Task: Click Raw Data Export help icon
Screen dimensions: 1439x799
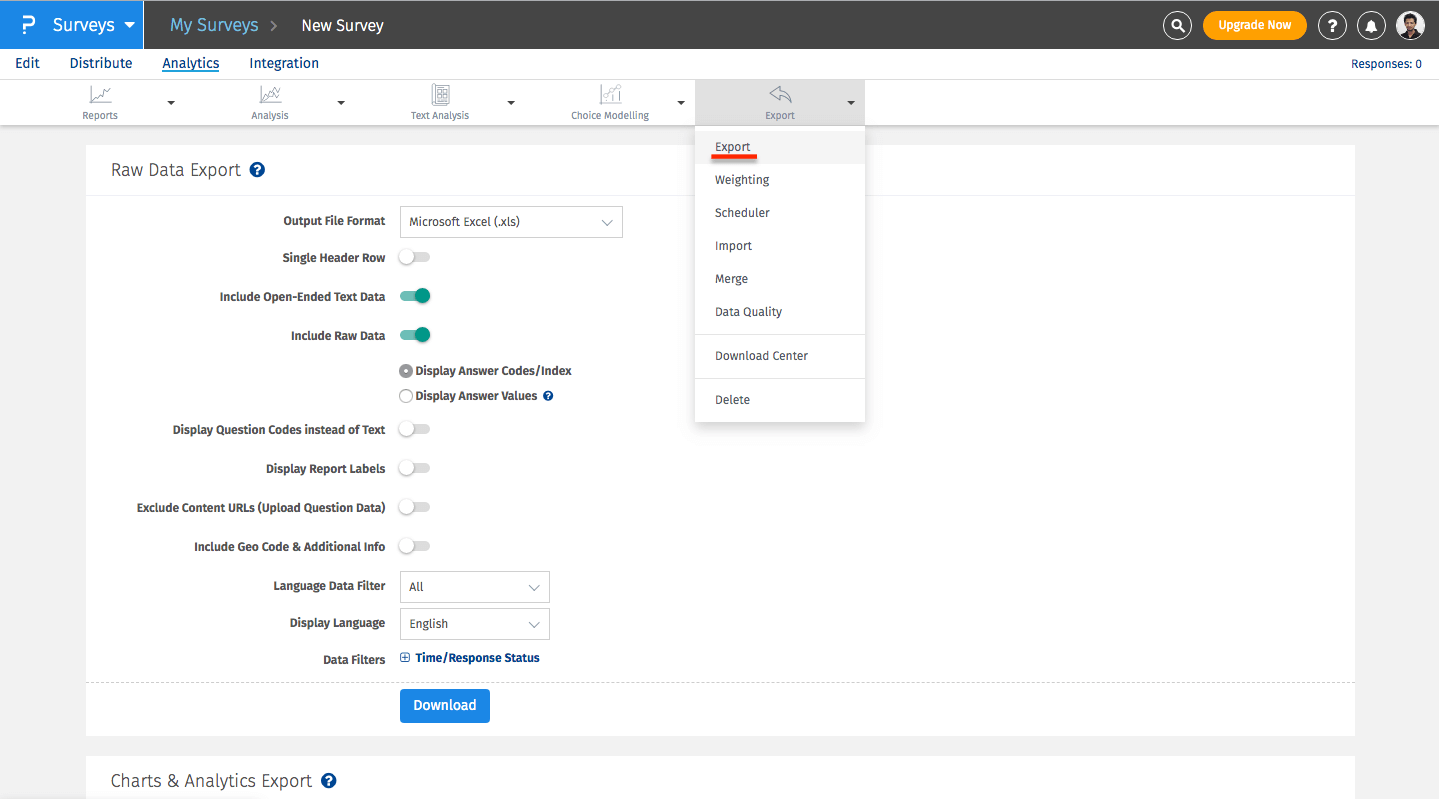Action: point(257,170)
